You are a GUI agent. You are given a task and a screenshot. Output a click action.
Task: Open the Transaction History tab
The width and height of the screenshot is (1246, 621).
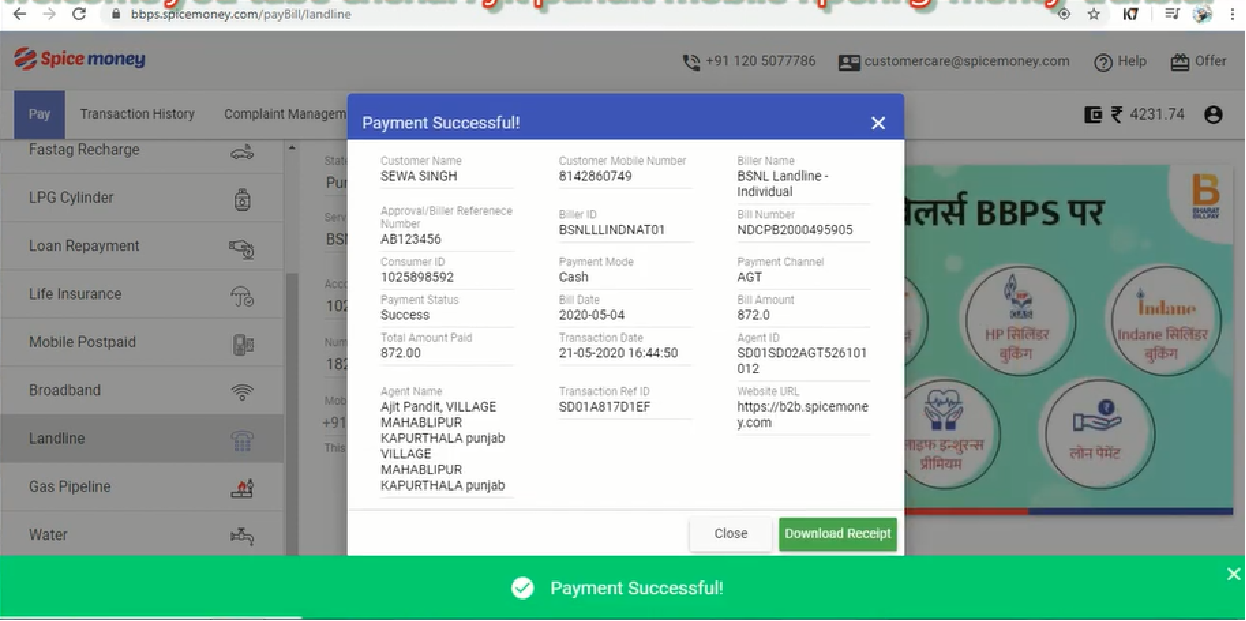coord(137,114)
